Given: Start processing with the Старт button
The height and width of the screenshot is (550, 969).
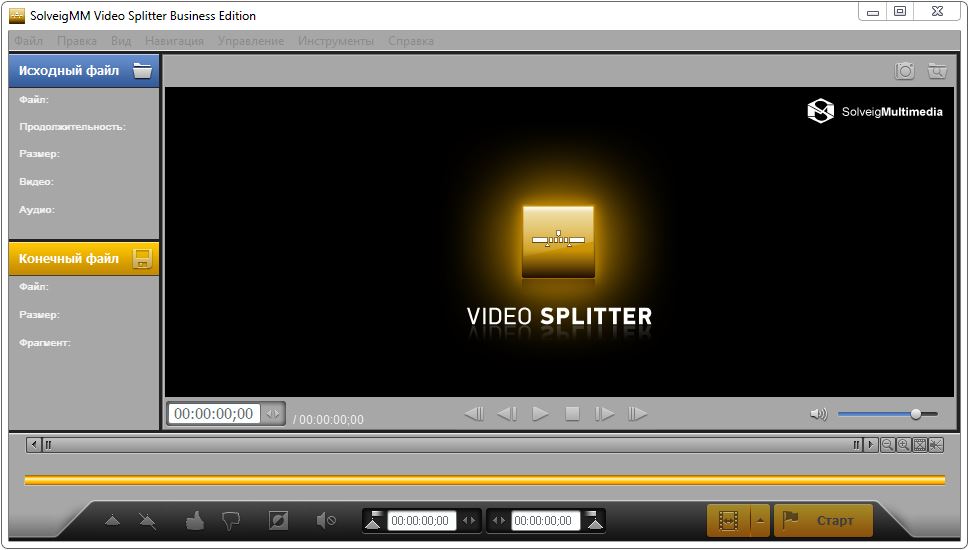Looking at the screenshot, I should 823,520.
